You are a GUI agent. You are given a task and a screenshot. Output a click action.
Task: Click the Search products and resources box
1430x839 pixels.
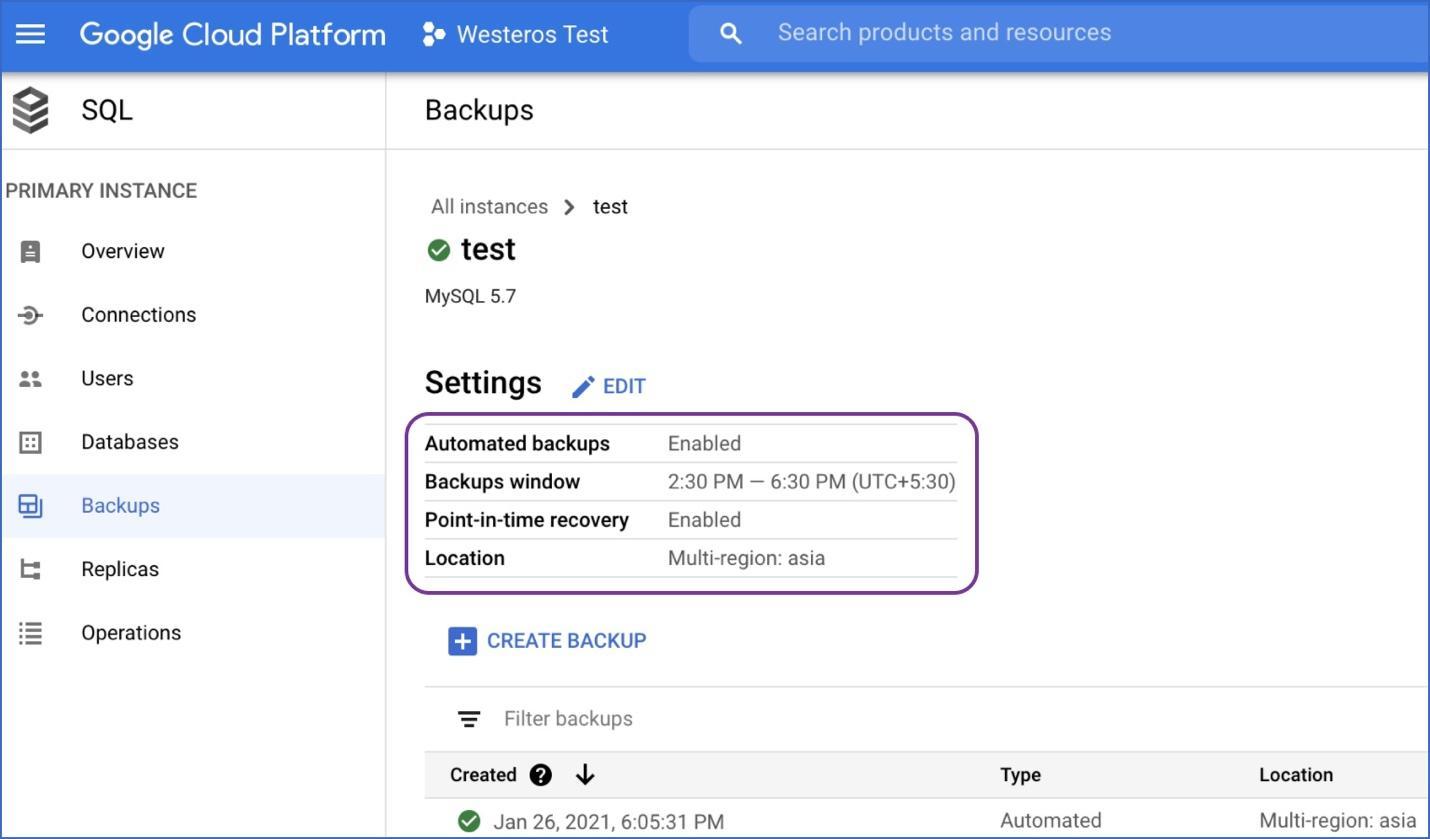click(944, 33)
